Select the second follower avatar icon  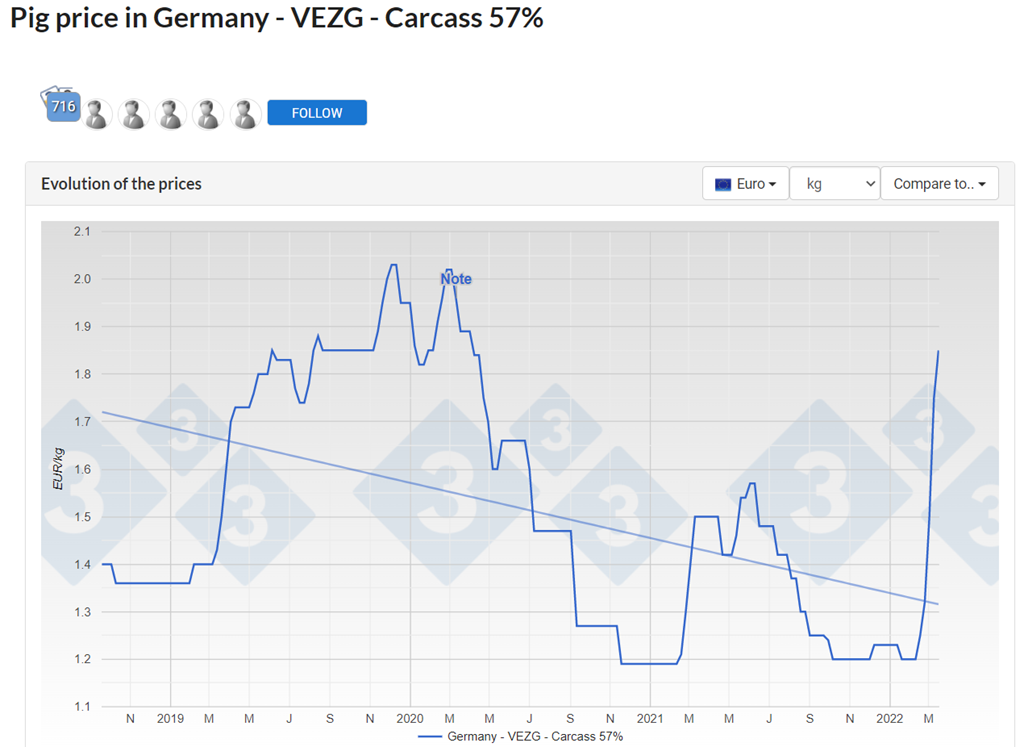pos(134,114)
